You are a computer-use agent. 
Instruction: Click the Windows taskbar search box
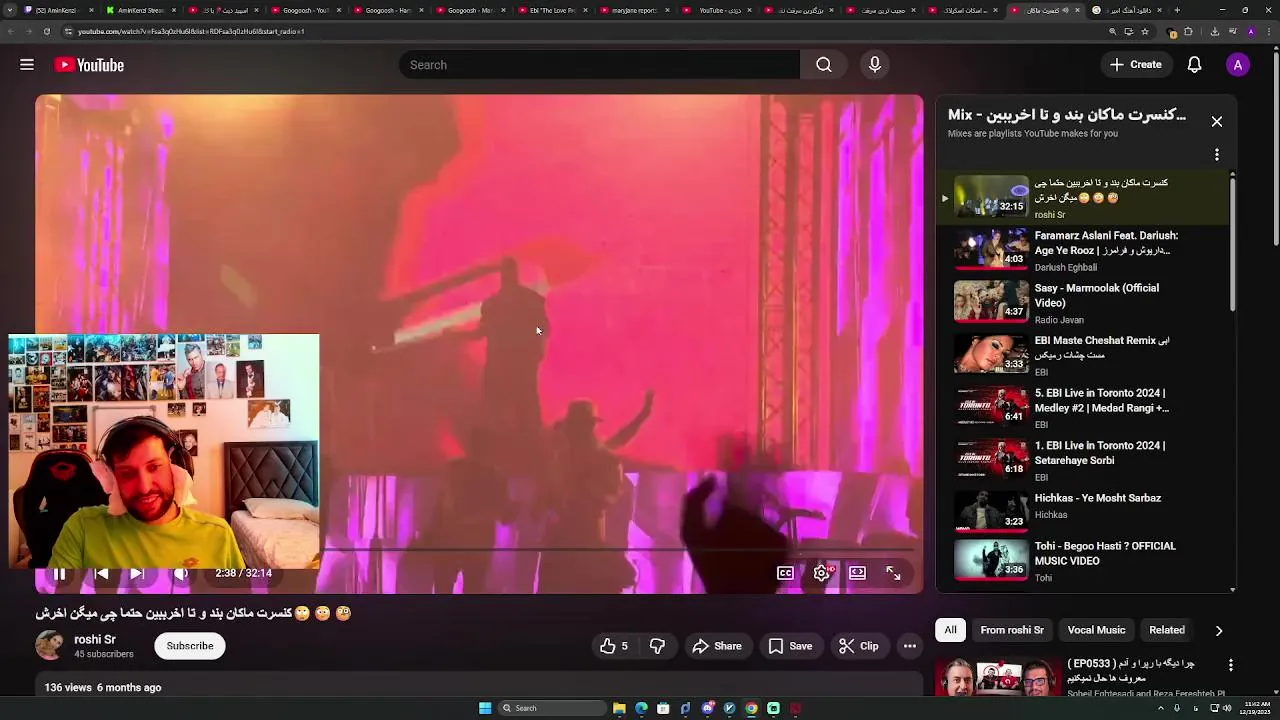pos(552,708)
